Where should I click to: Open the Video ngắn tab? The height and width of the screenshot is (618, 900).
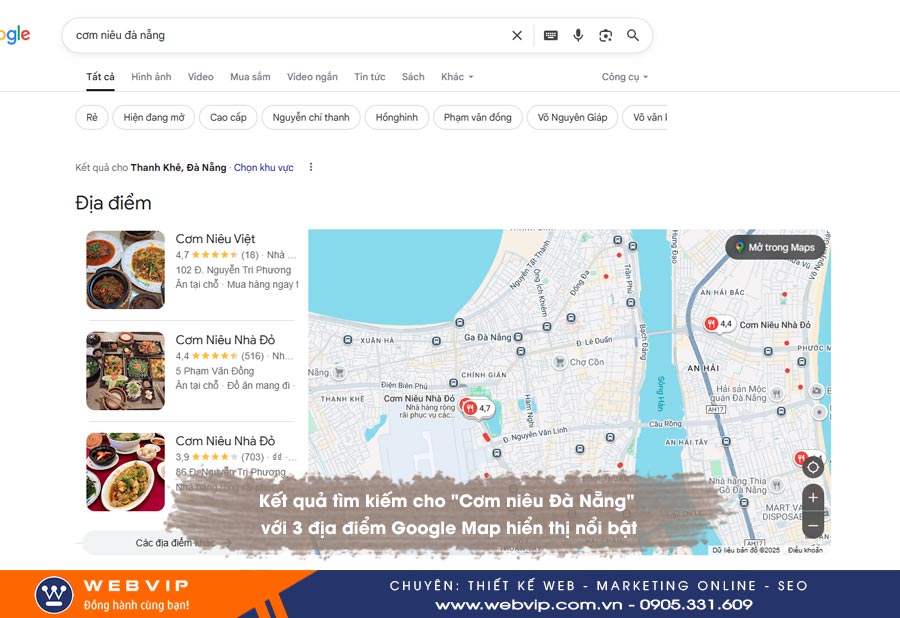tap(312, 77)
